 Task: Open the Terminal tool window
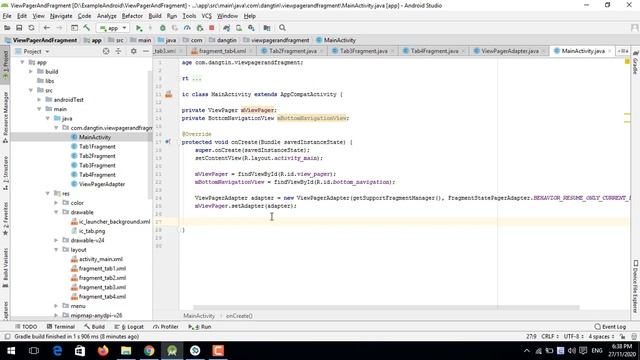[x=61, y=327]
